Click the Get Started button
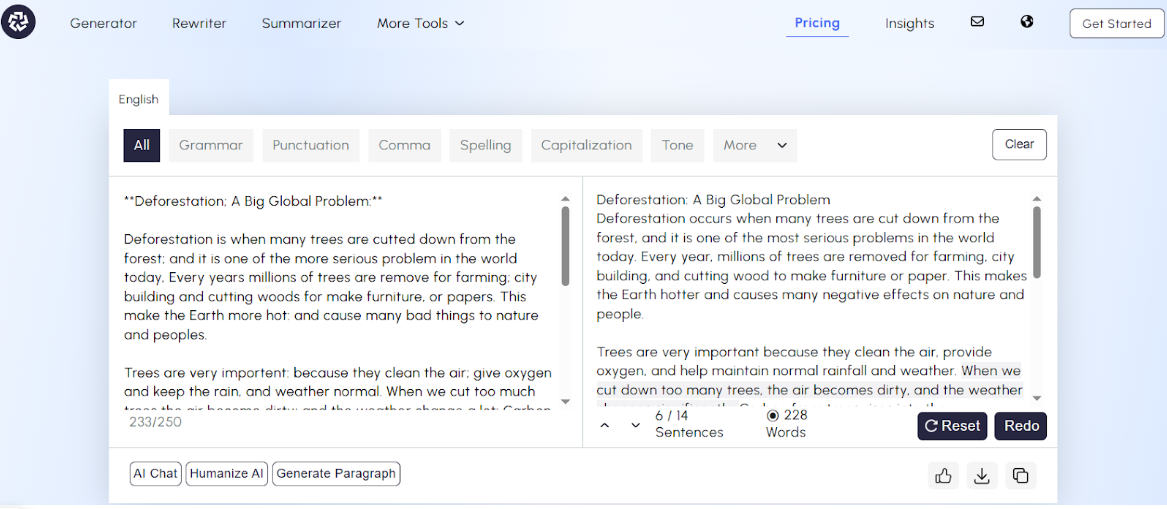Image resolution: width=1167 pixels, height=509 pixels. (x=1116, y=23)
